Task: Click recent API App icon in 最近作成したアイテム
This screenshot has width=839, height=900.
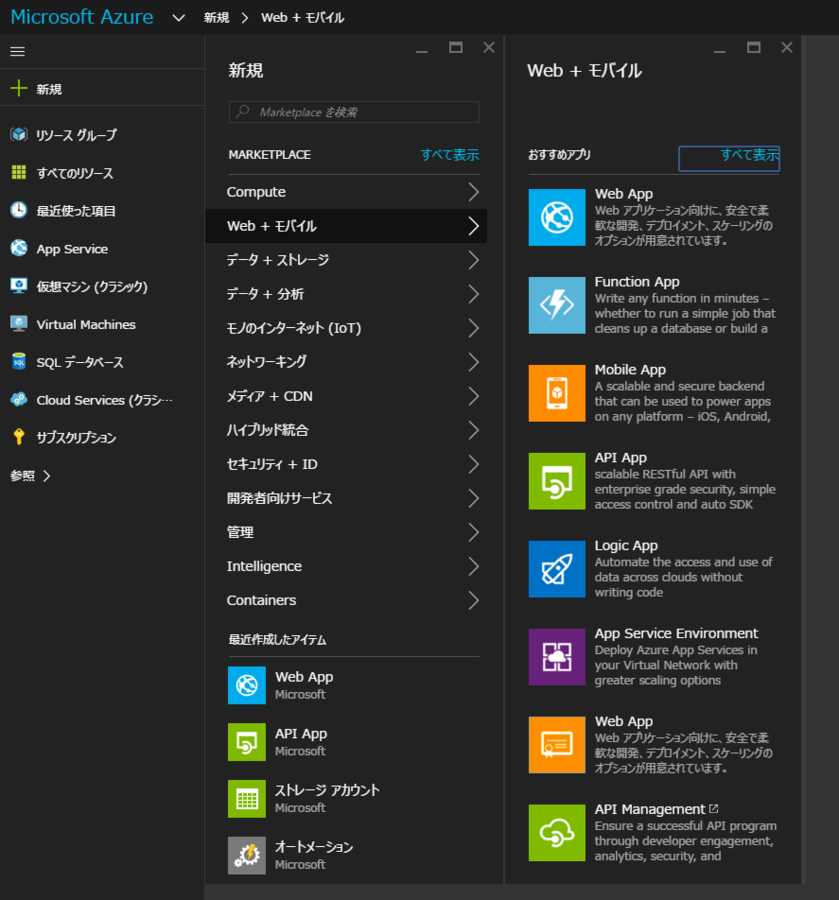Action: [x=247, y=742]
